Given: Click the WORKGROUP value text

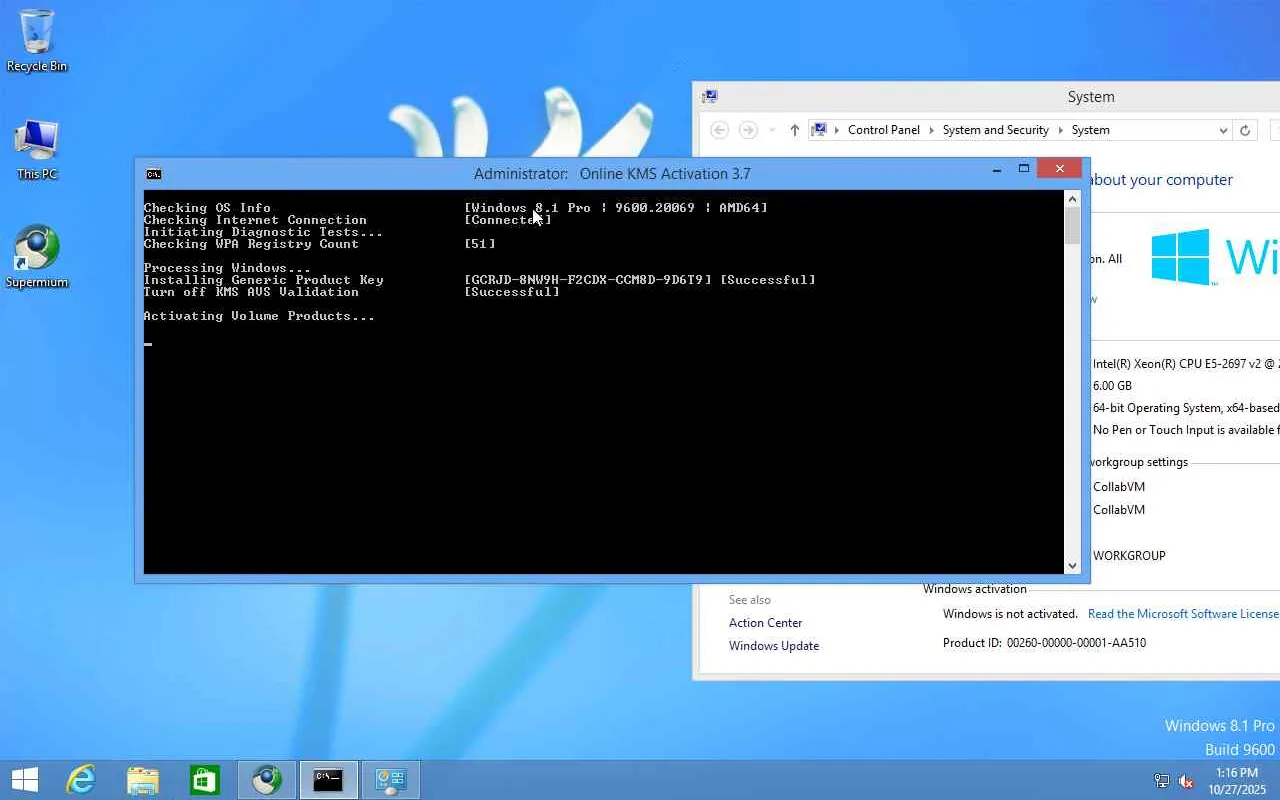Looking at the screenshot, I should tap(1129, 556).
